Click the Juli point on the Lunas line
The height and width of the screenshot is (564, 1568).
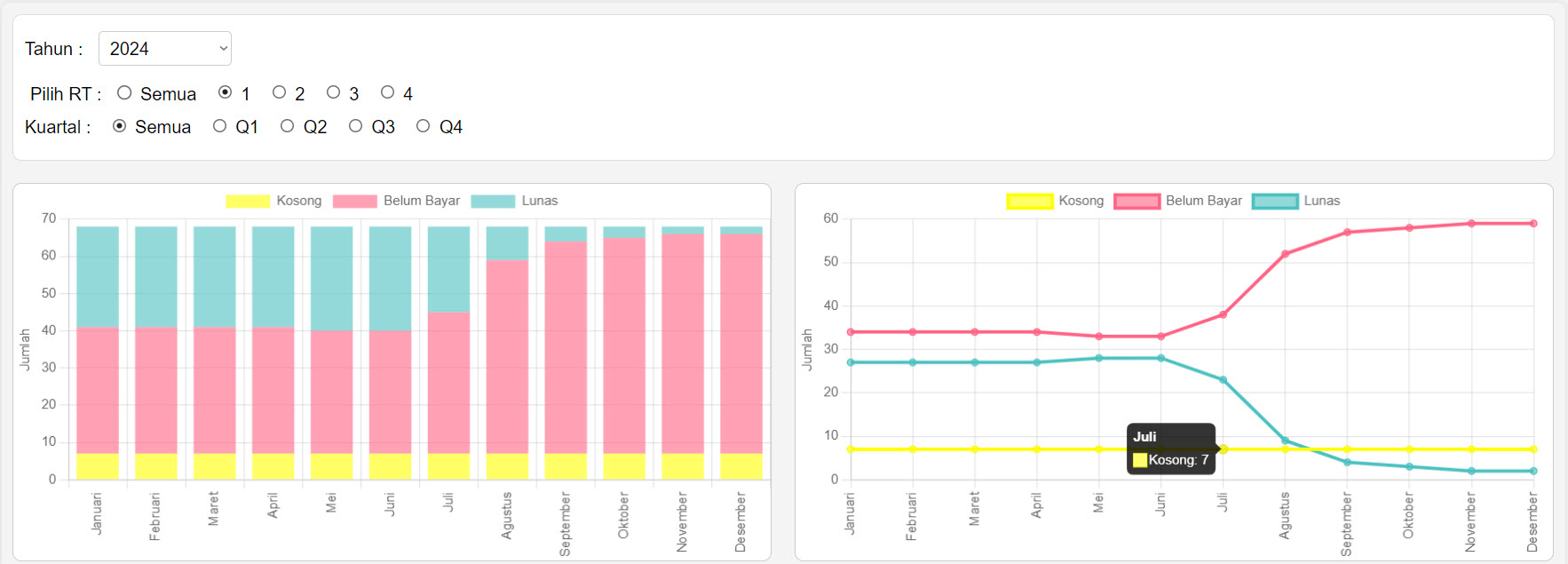pos(1223,380)
